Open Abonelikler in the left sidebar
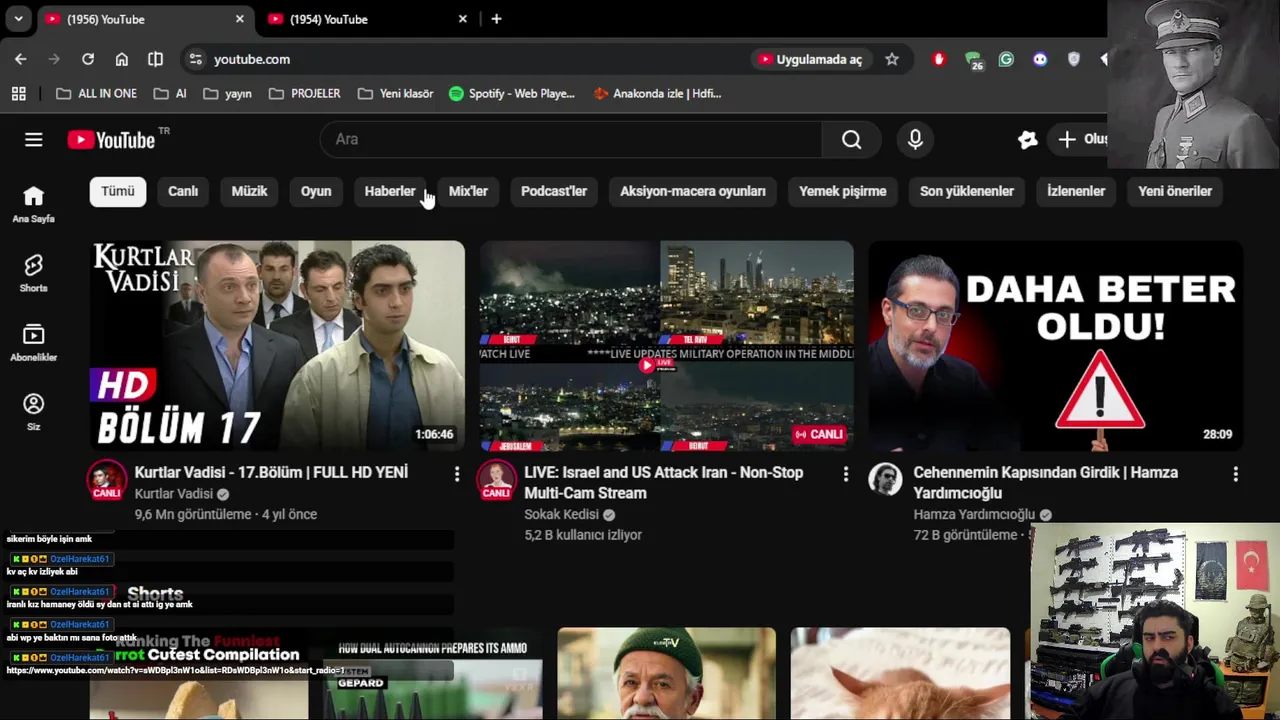1280x720 pixels. (34, 342)
